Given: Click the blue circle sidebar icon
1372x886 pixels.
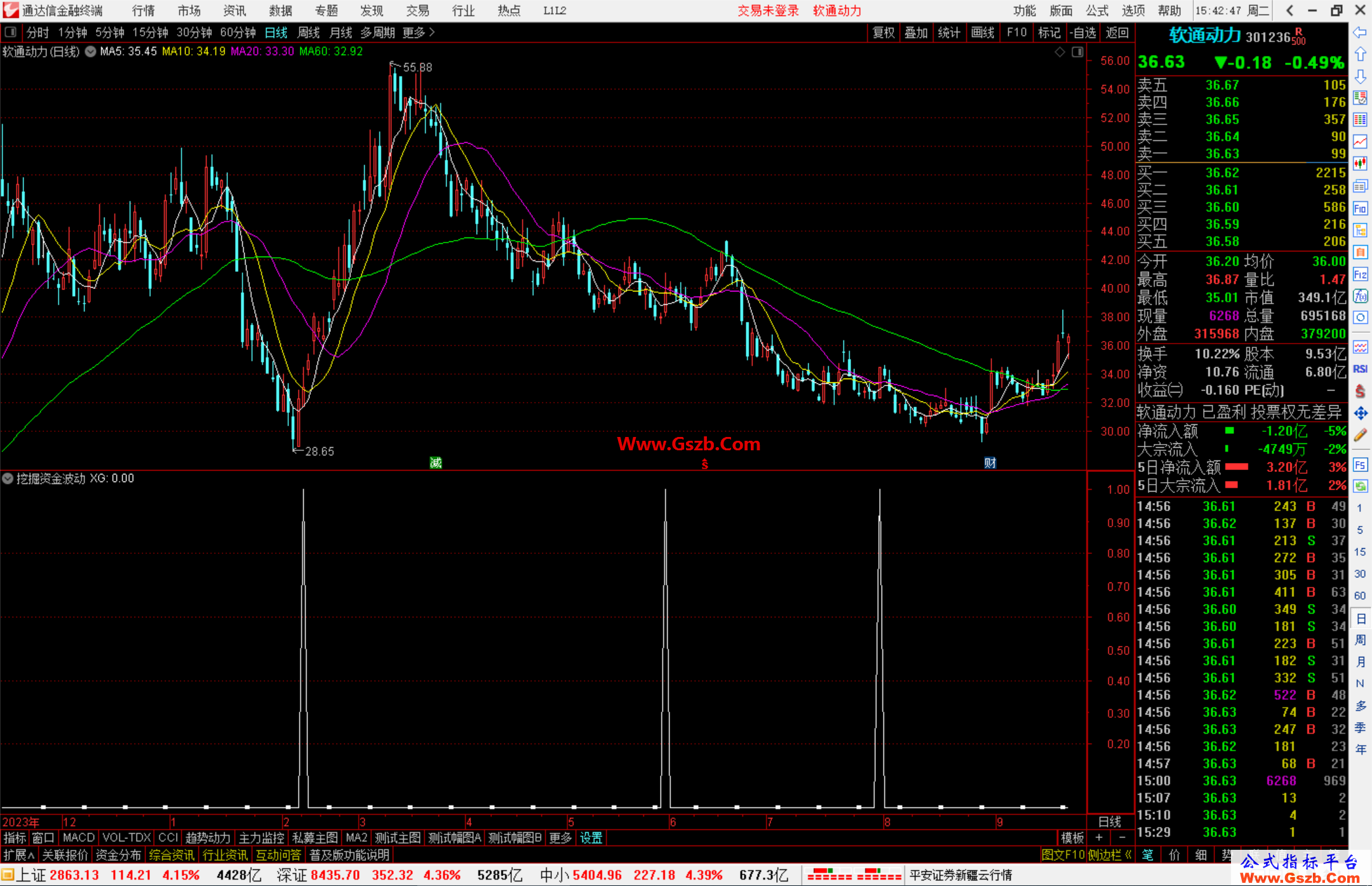Looking at the screenshot, I should click(1360, 318).
